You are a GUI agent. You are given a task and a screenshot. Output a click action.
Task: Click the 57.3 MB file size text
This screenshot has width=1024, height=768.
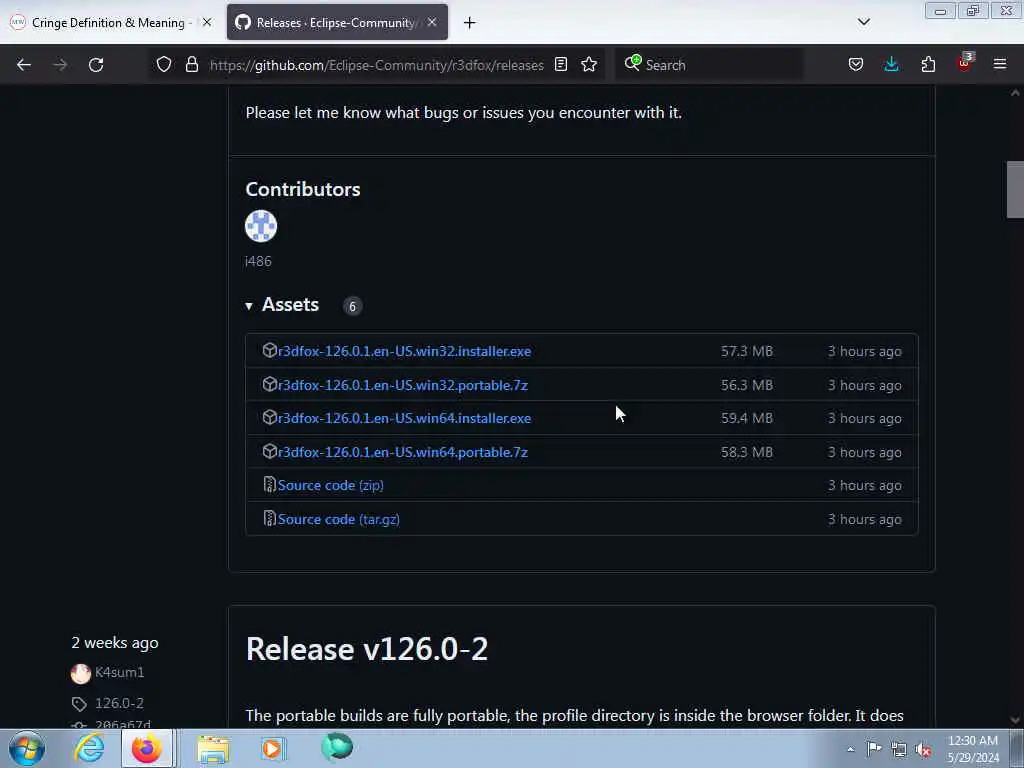click(x=747, y=351)
